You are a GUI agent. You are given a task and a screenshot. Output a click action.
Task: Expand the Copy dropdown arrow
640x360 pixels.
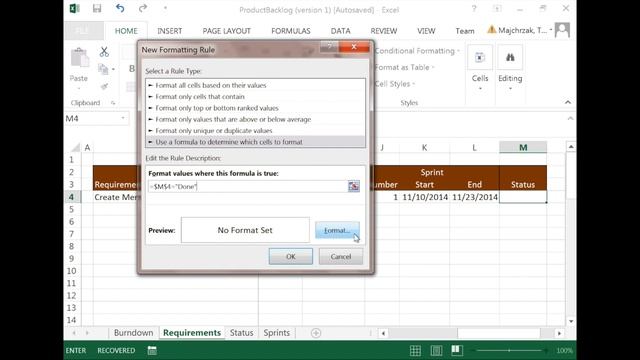[113, 70]
